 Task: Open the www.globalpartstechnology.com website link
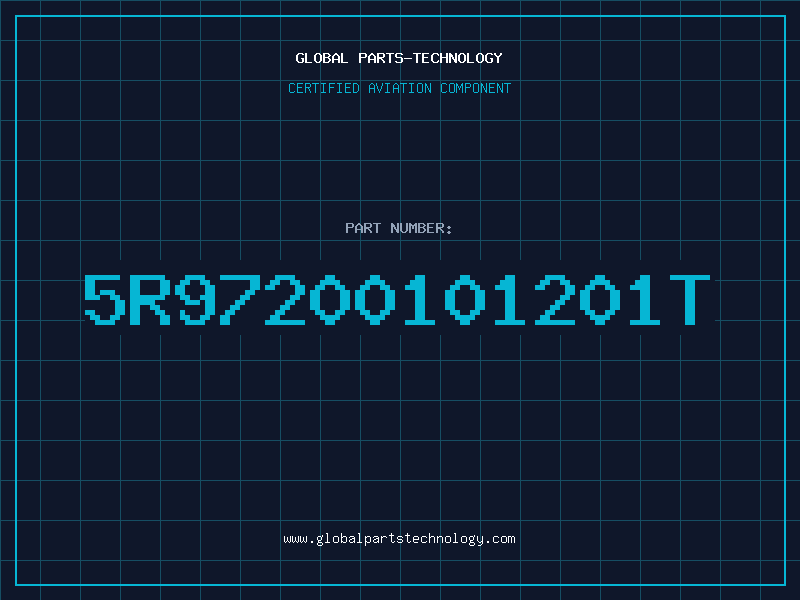click(399, 539)
